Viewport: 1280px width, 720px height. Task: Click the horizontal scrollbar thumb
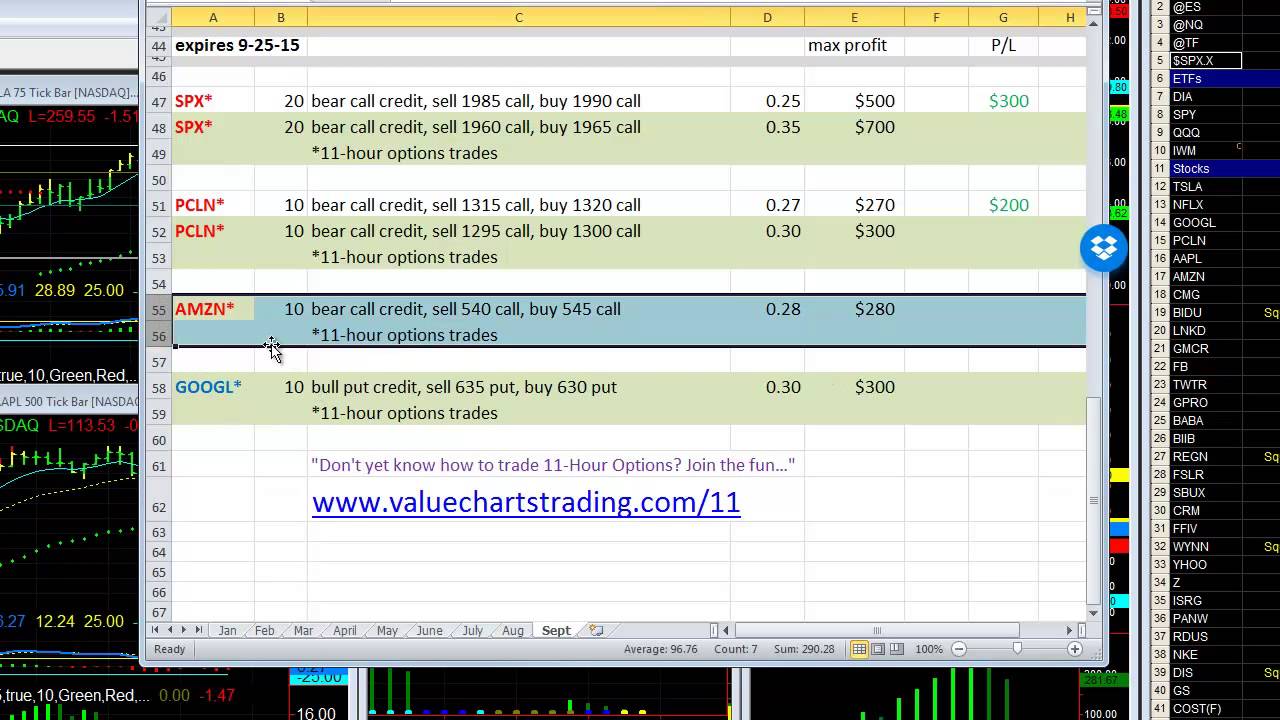(877, 630)
